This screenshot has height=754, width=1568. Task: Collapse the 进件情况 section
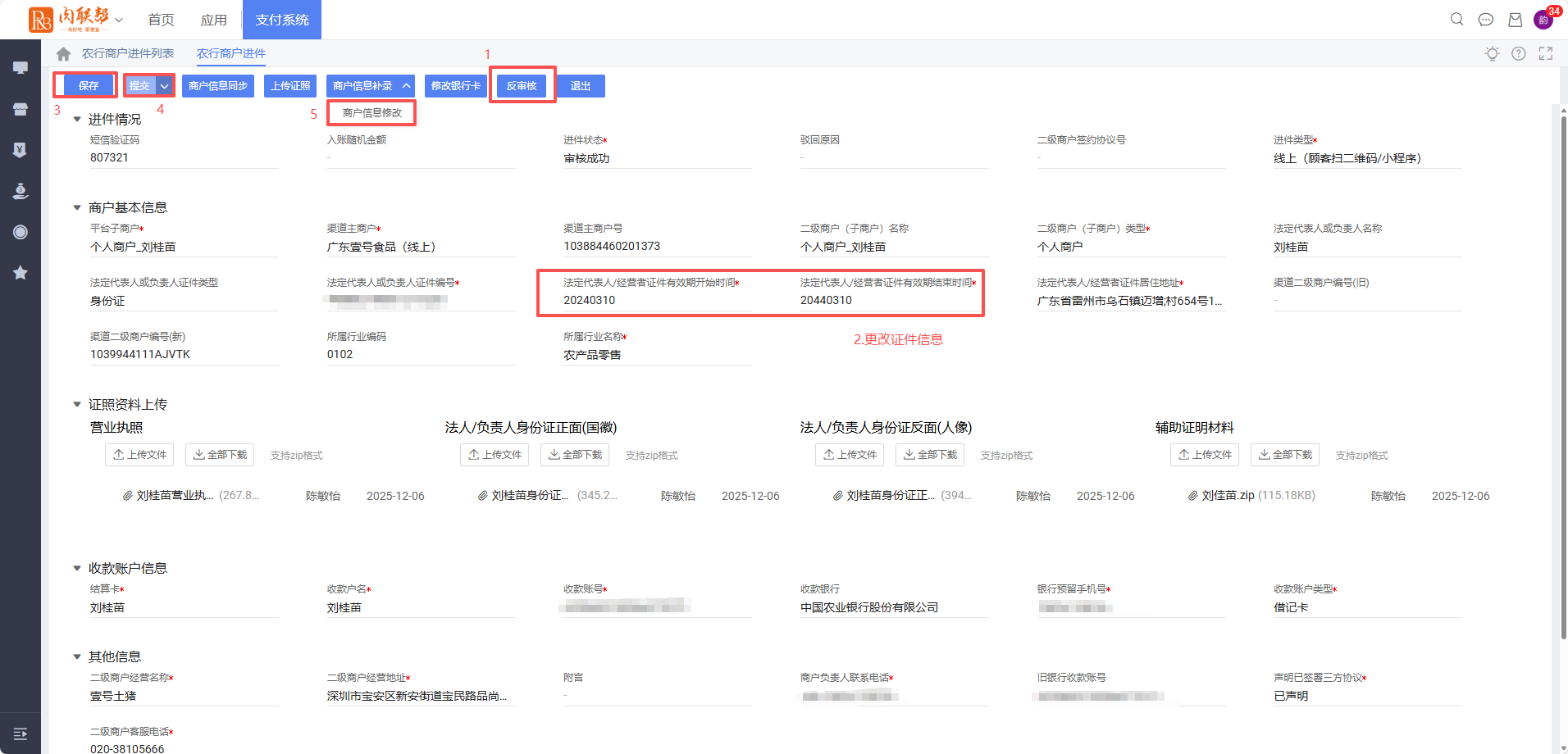pyautogui.click(x=77, y=120)
